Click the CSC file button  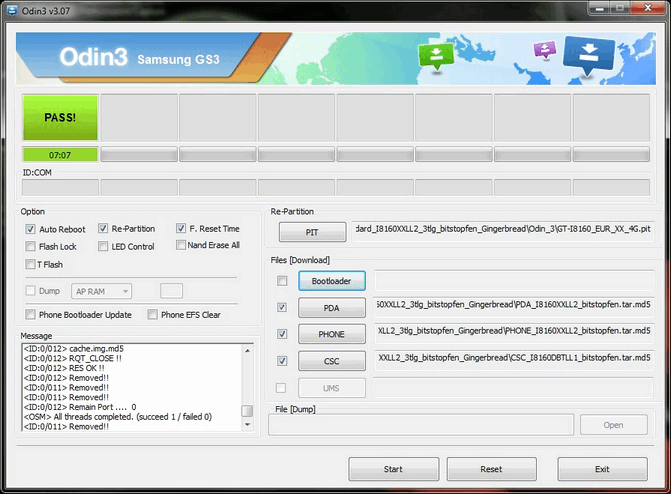(x=332, y=361)
